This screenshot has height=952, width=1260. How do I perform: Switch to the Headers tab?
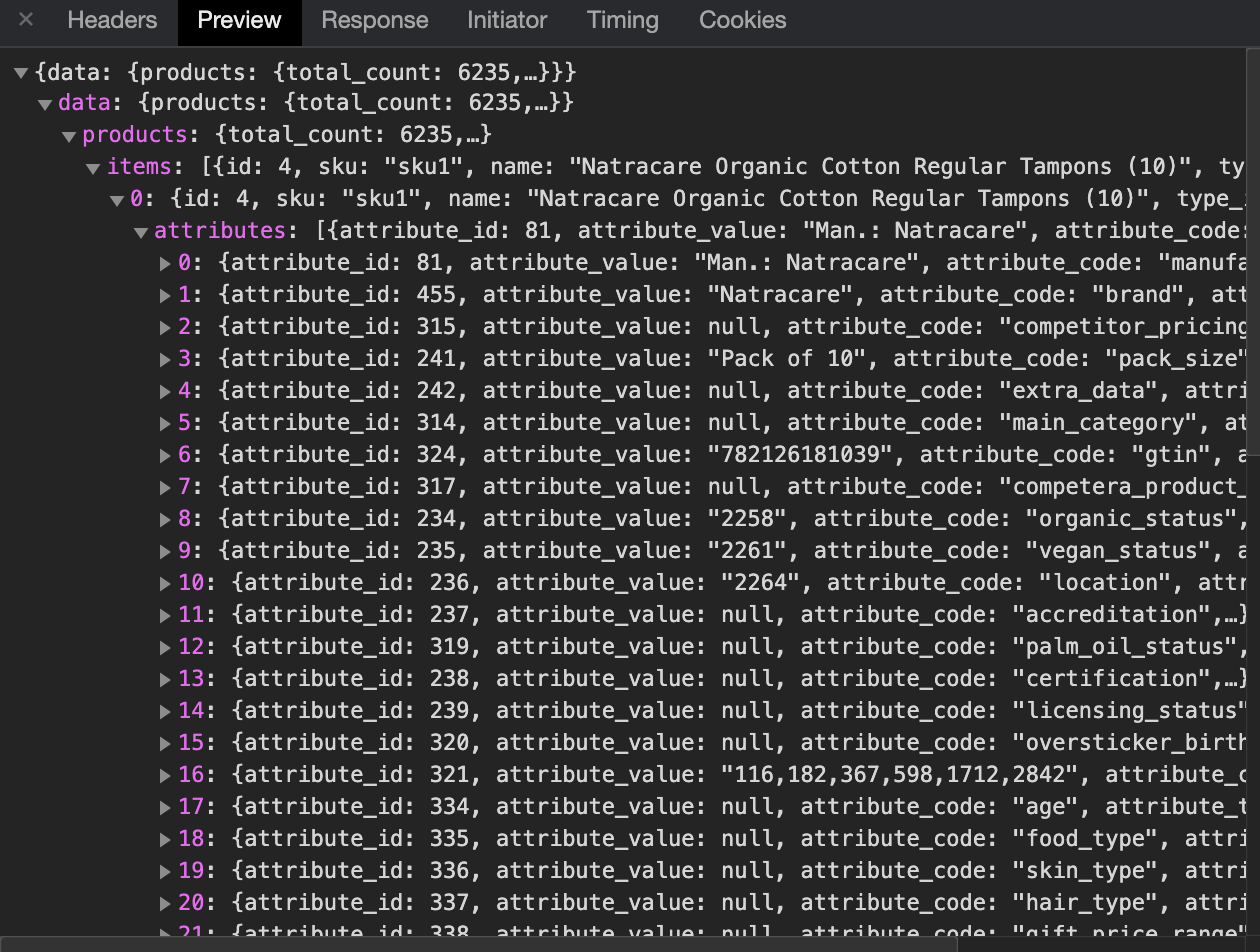point(112,20)
